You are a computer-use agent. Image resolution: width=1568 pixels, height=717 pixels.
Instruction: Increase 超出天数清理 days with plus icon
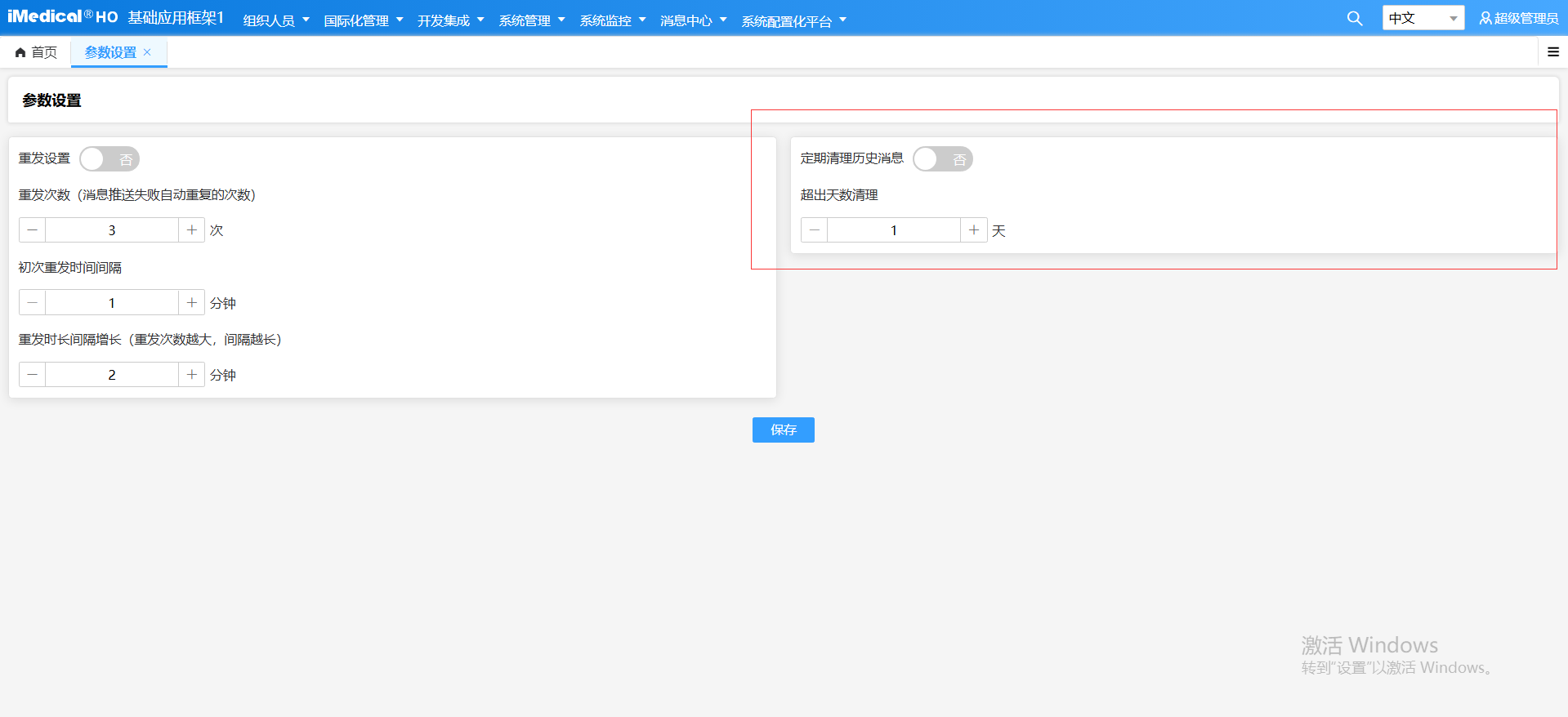tap(973, 230)
